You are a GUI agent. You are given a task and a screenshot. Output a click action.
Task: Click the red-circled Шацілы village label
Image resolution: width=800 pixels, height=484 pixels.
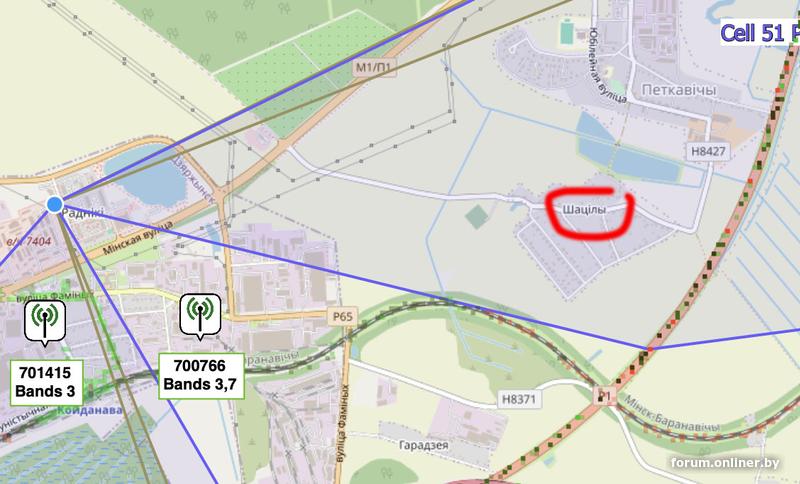(x=584, y=210)
